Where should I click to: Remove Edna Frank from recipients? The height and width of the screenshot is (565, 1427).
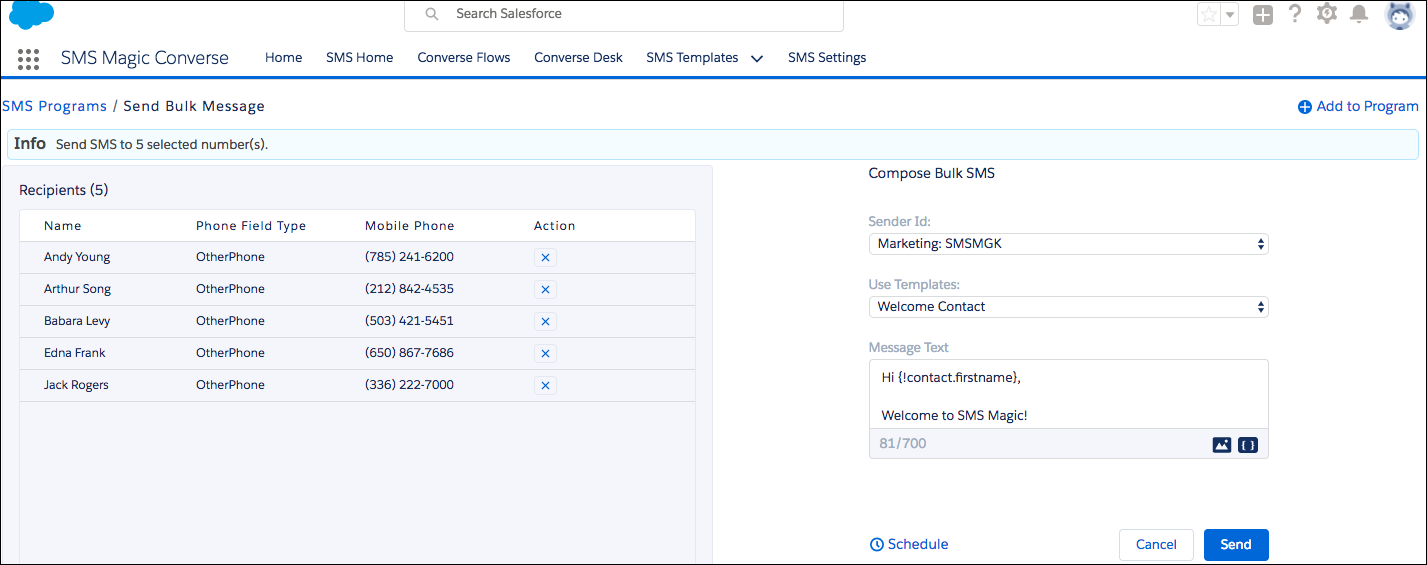(545, 353)
